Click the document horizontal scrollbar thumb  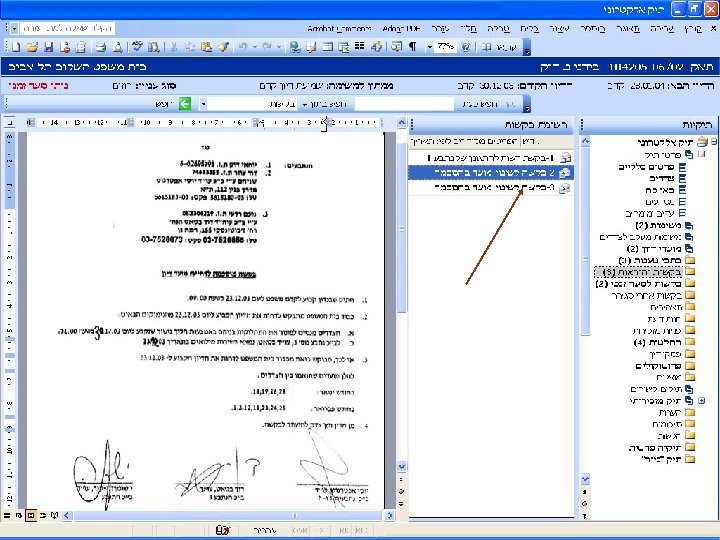point(228,516)
